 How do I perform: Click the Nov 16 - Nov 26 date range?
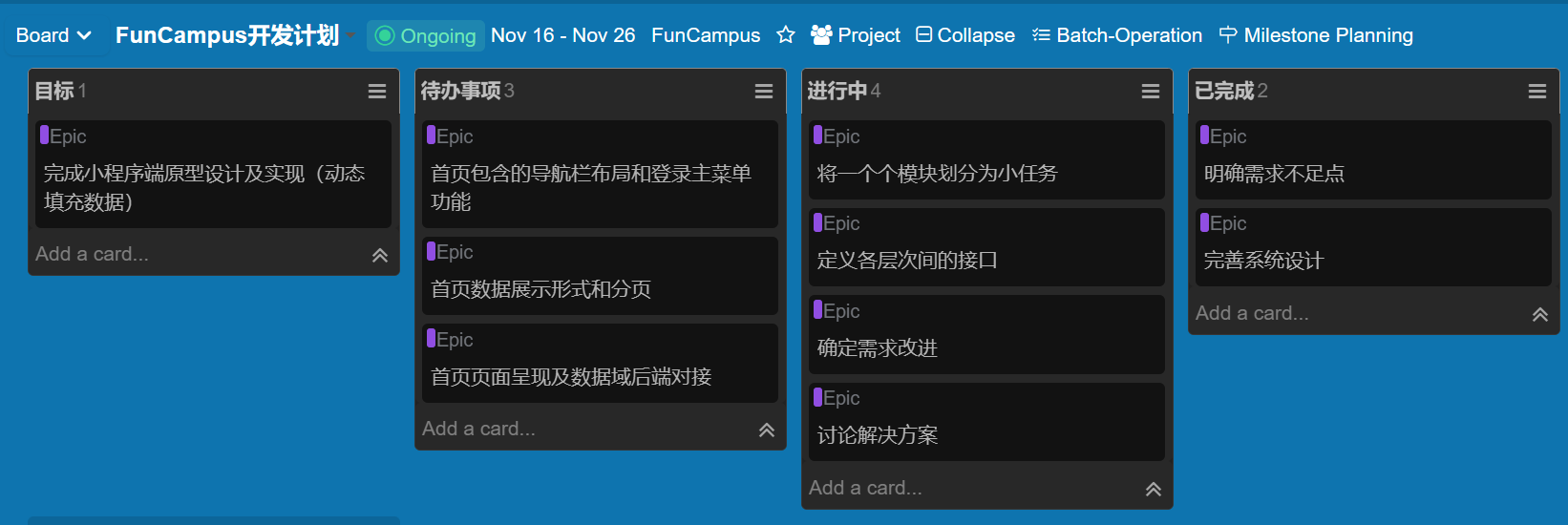[562, 35]
